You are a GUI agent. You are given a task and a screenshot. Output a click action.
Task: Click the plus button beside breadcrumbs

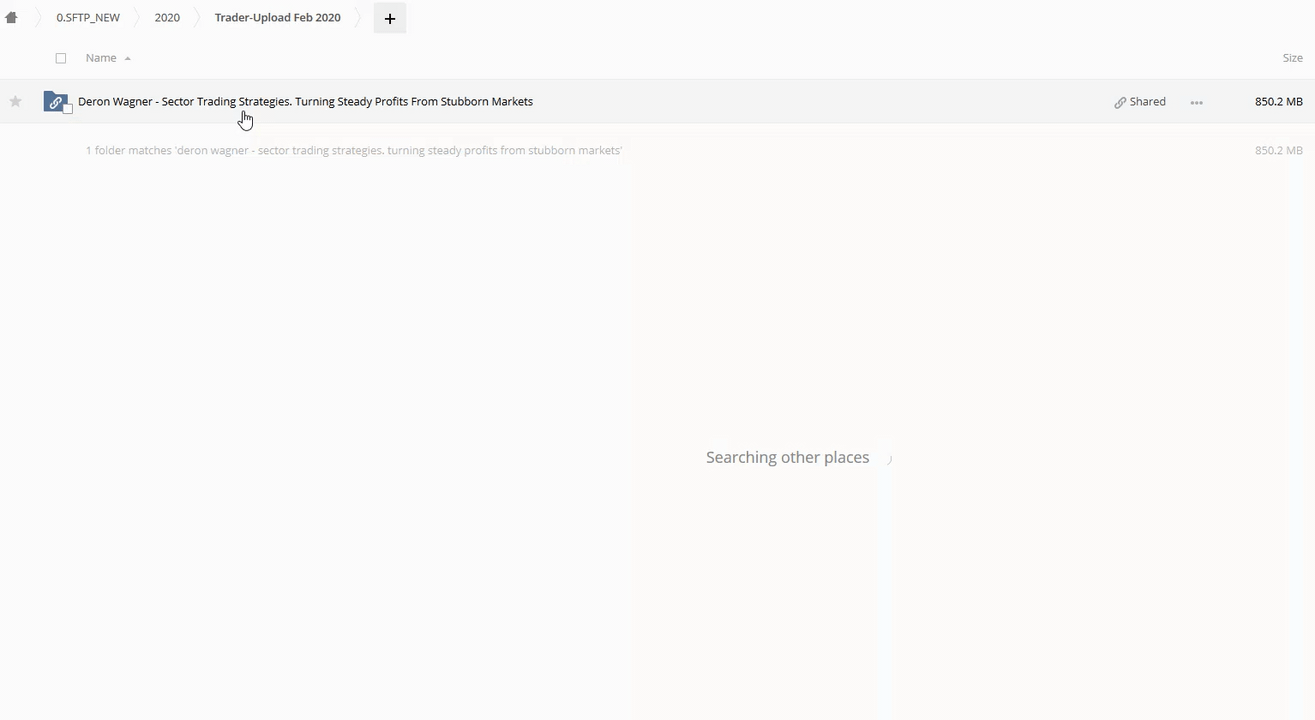[390, 18]
